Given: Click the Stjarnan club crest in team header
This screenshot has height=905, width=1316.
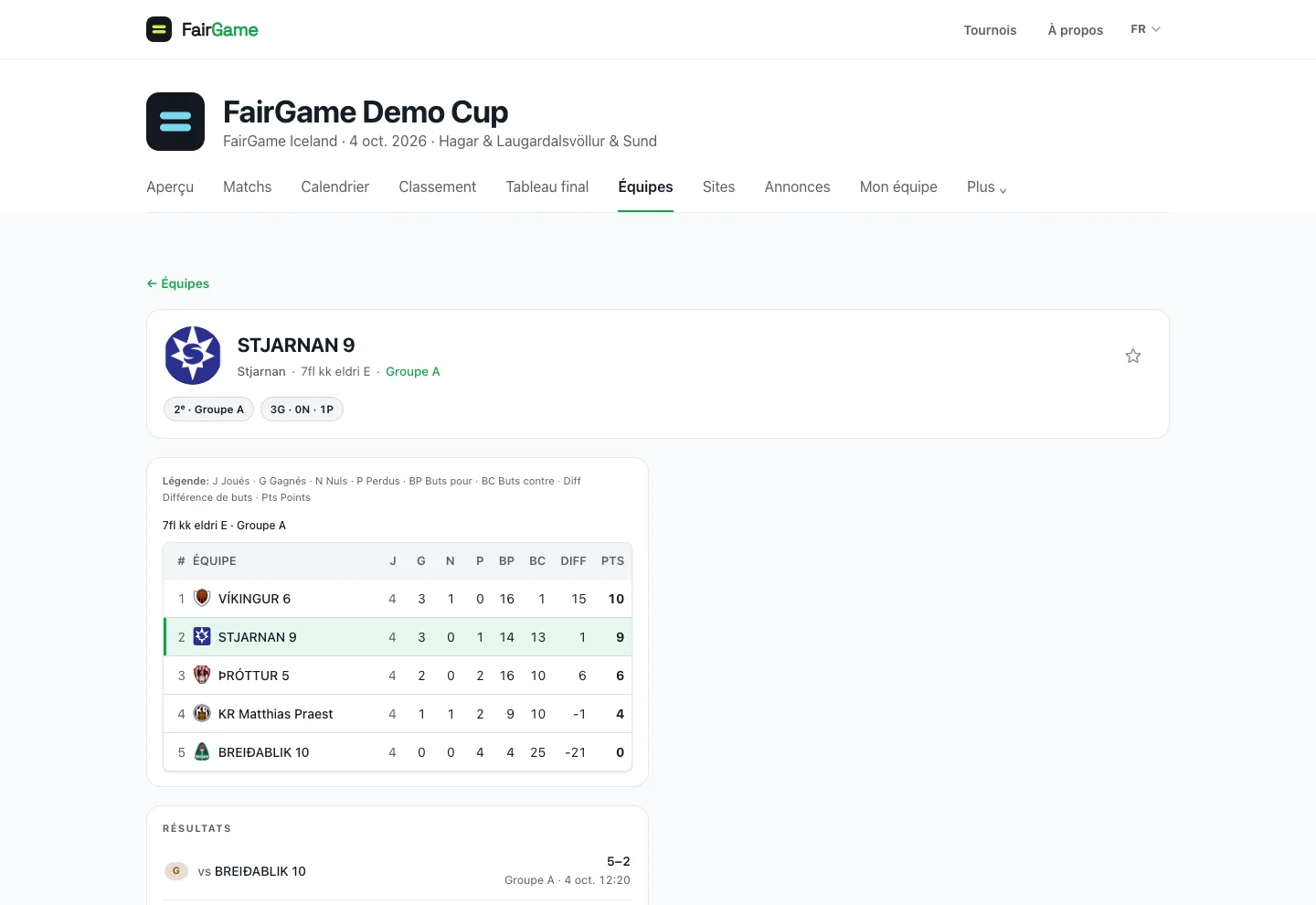Looking at the screenshot, I should click(193, 356).
